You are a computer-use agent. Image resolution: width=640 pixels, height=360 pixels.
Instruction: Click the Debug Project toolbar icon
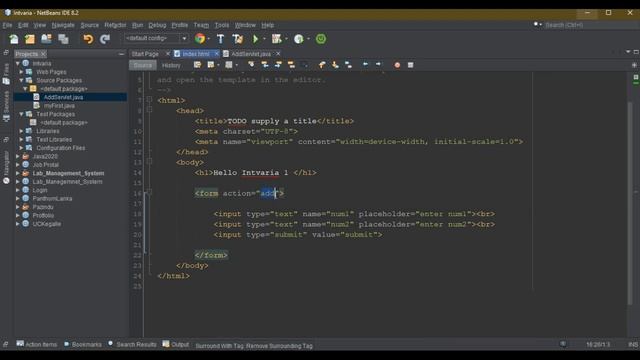click(276, 39)
